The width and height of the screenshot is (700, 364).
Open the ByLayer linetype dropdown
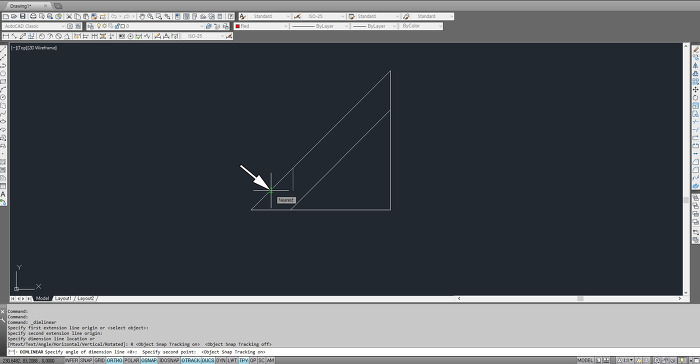point(320,26)
